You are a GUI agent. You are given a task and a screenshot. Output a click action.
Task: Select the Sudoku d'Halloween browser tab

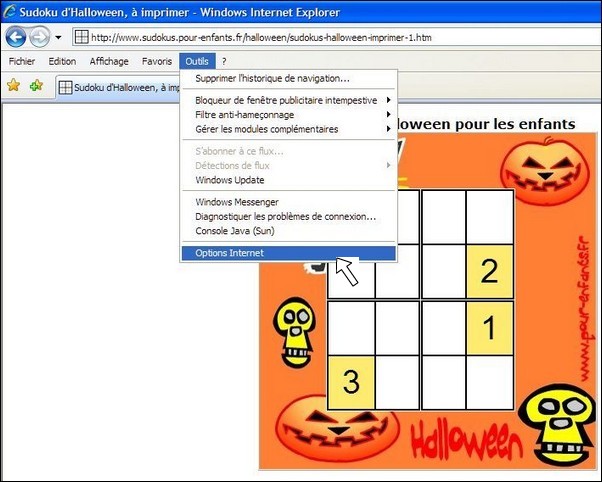[119, 88]
